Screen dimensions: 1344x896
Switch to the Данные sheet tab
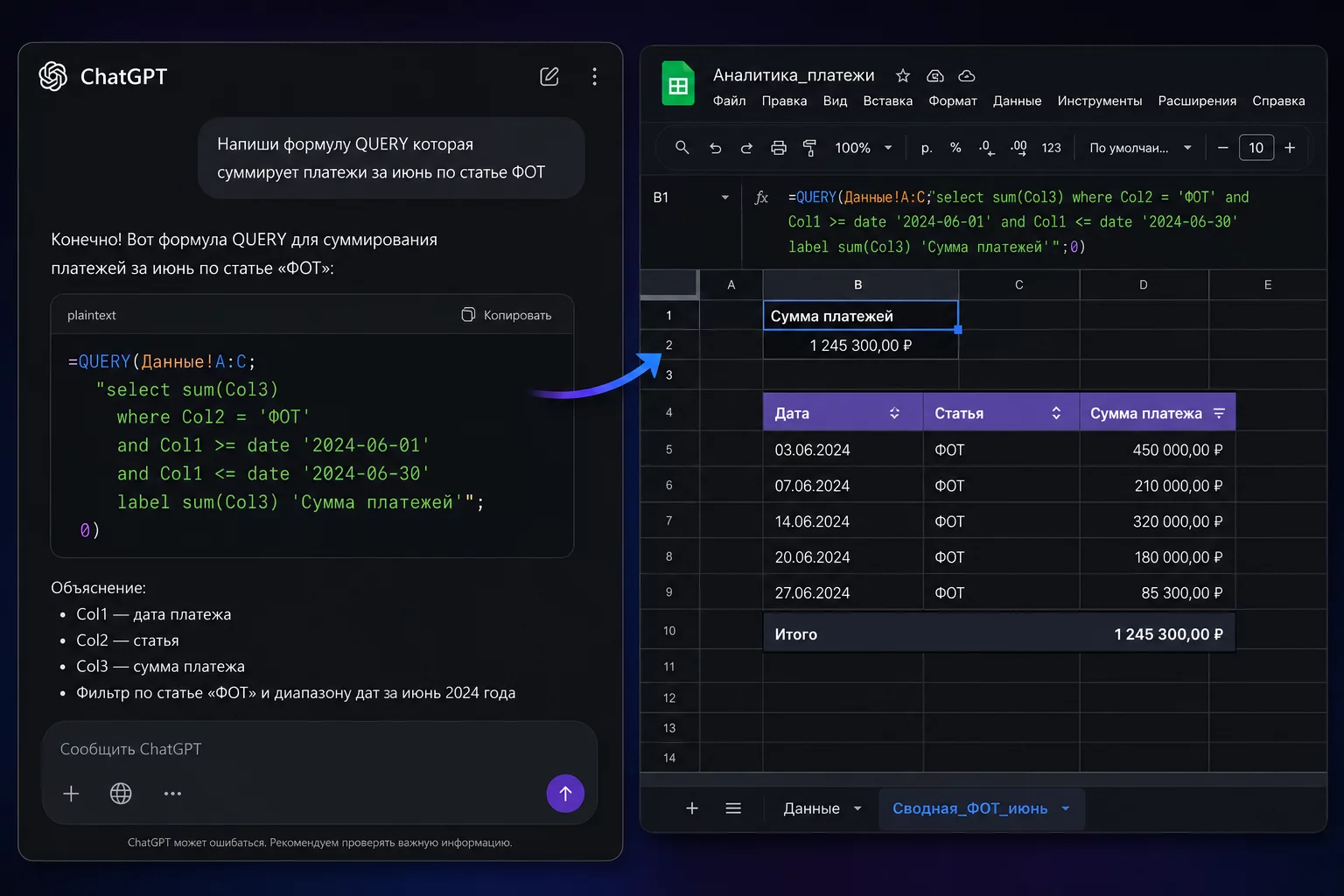pos(811,808)
